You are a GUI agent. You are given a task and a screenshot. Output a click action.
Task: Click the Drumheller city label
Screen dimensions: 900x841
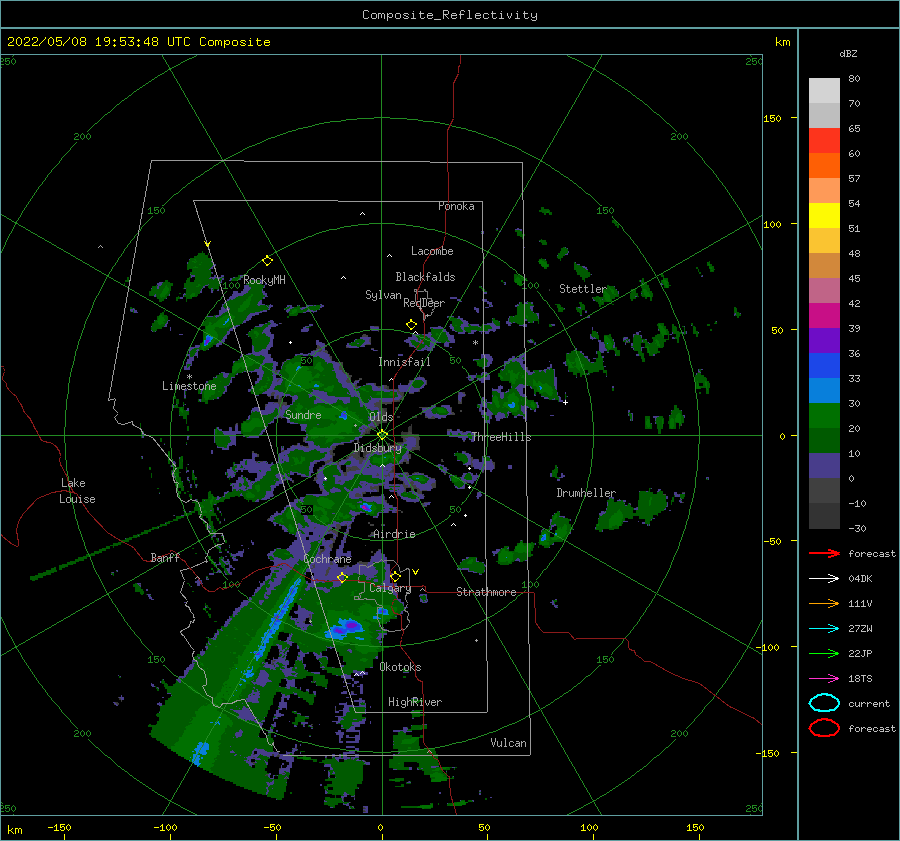[586, 493]
